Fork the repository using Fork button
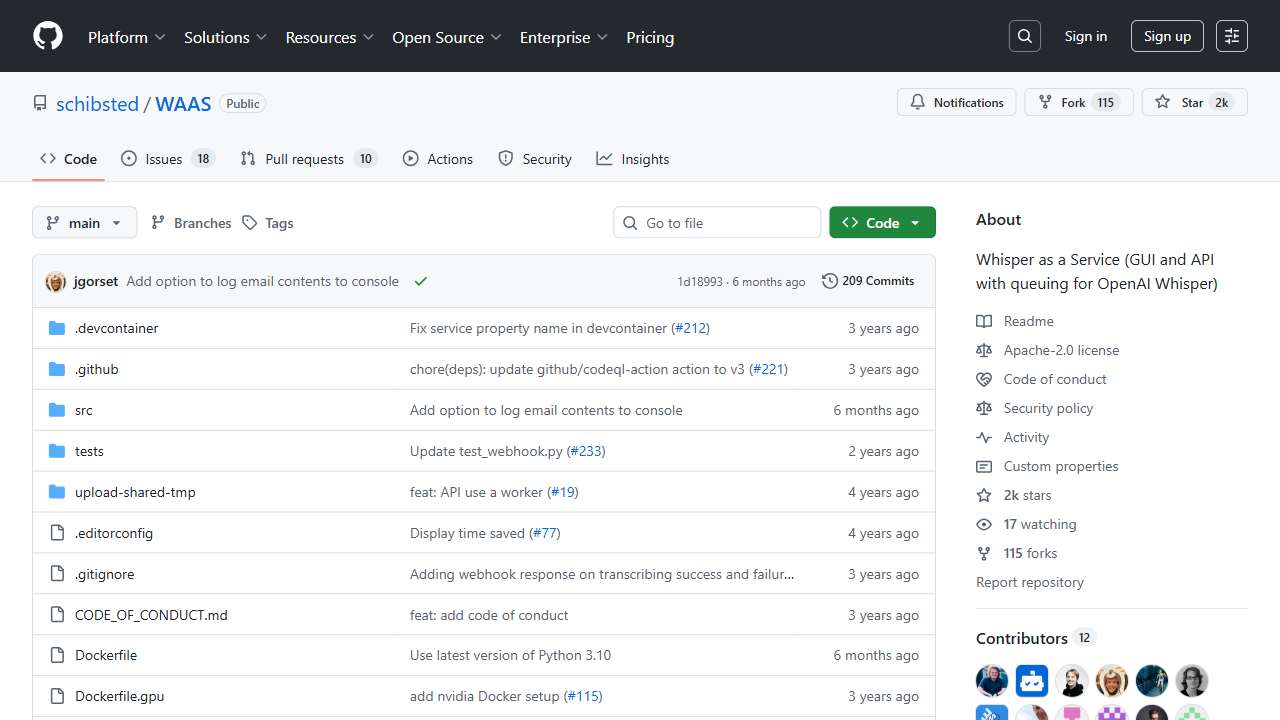This screenshot has height=720, width=1280. pyautogui.click(x=1064, y=102)
